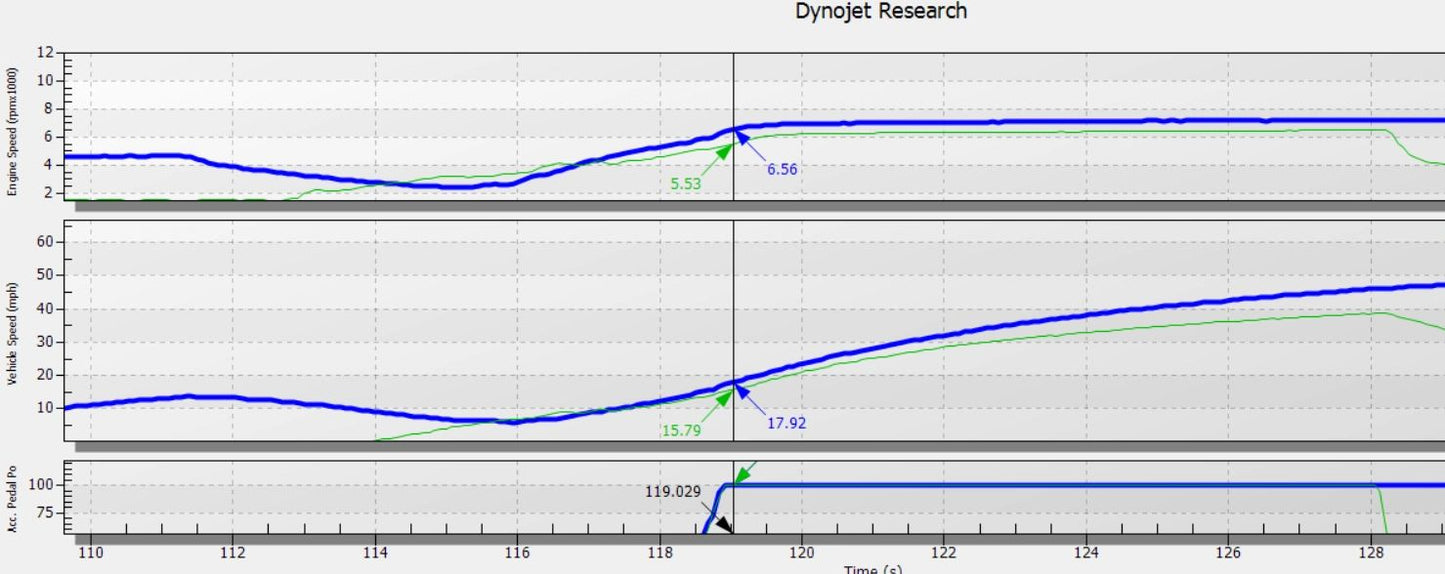This screenshot has width=1445, height=574.
Task: Click the green arrow marker for value 15.79
Action: [x=723, y=399]
